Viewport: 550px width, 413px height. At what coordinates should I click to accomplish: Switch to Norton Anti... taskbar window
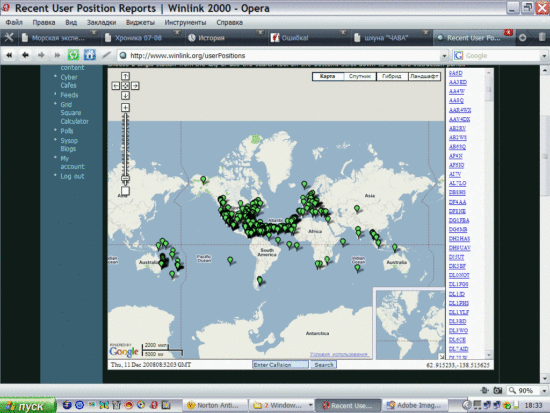216,405
